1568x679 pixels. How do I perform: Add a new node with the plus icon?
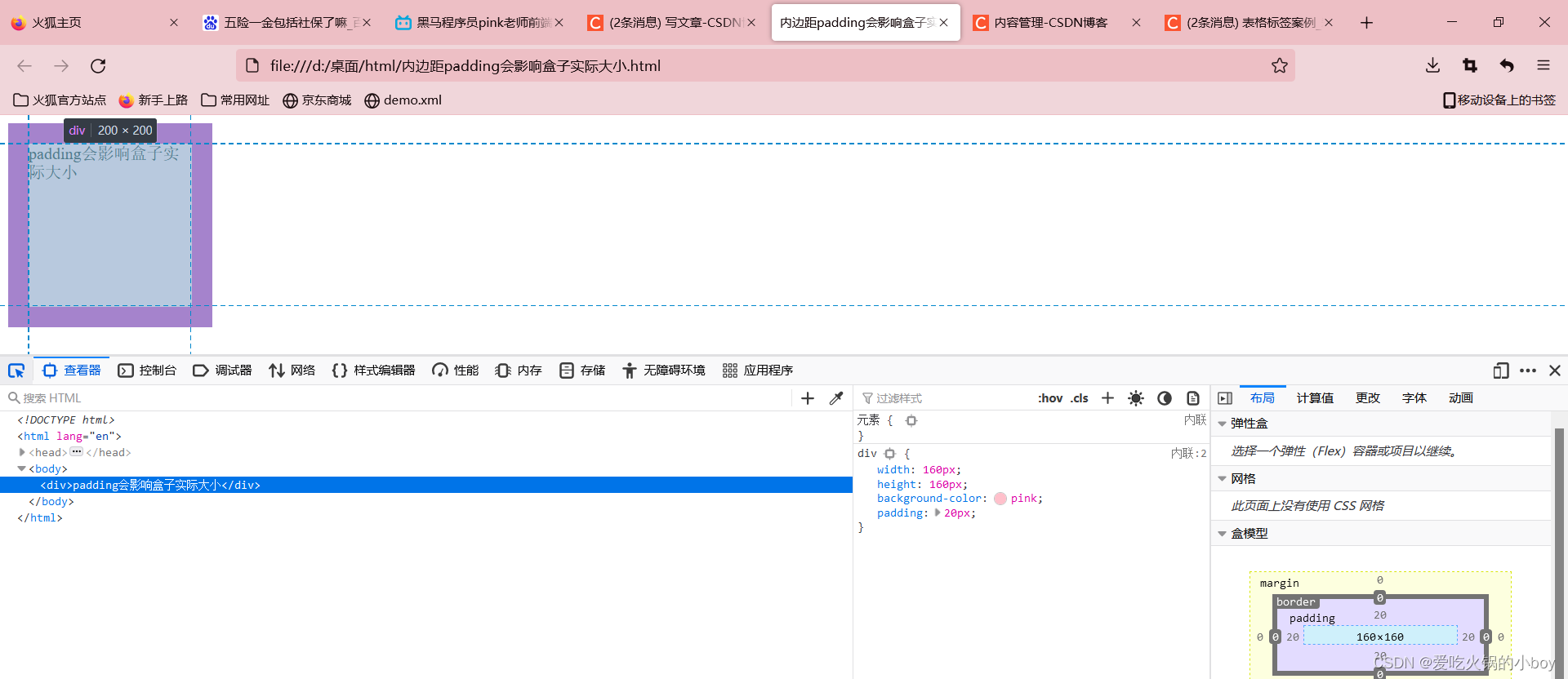(808, 398)
